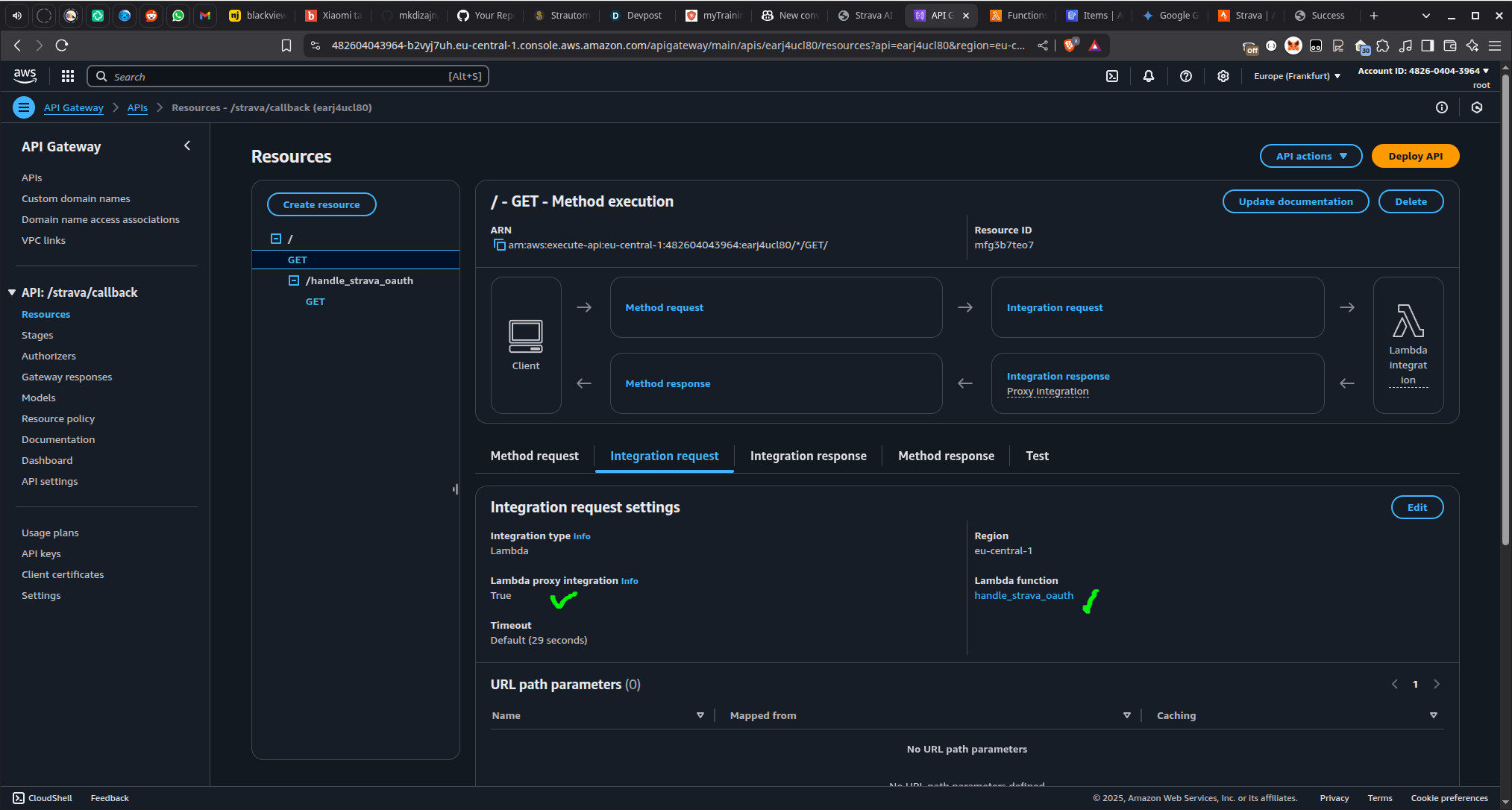
Task: Open AWS CloudShell icon in top bar
Action: pyautogui.click(x=1112, y=76)
